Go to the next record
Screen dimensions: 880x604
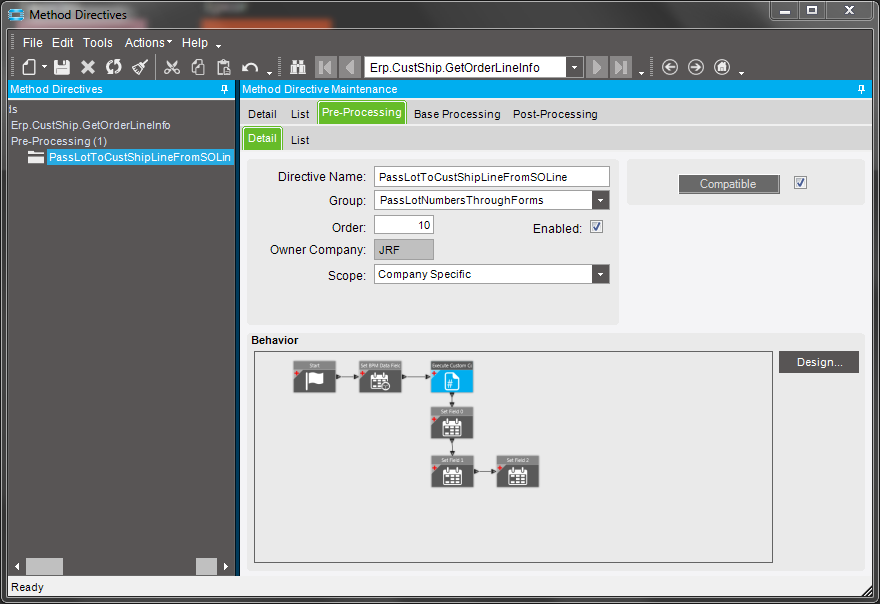597,67
